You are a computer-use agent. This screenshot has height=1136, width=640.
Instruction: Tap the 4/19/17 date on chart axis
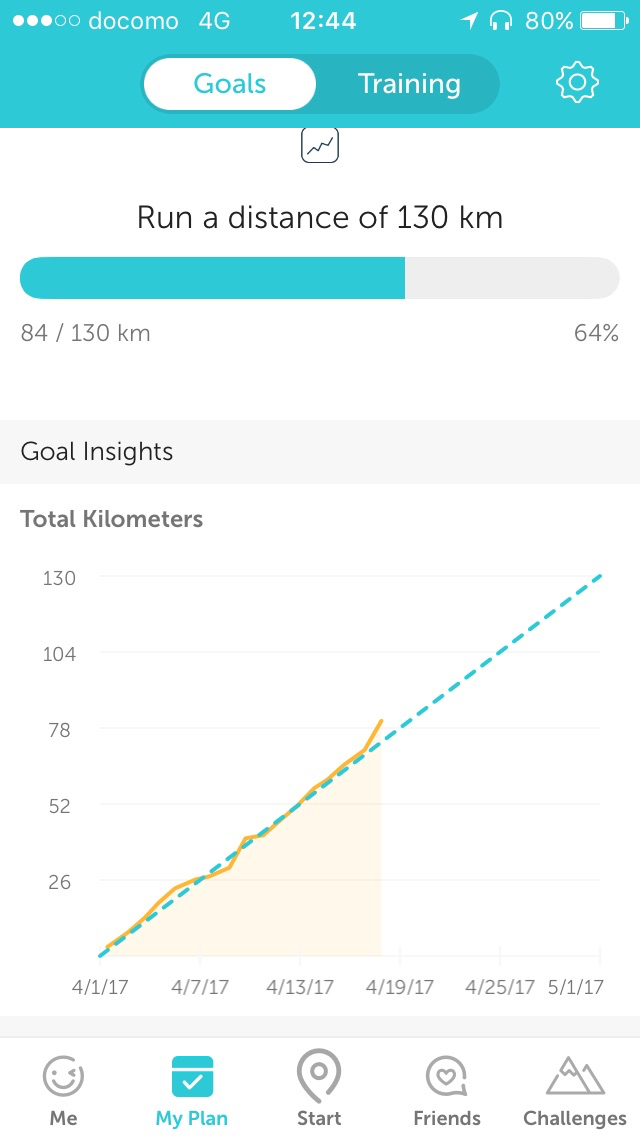pos(400,987)
